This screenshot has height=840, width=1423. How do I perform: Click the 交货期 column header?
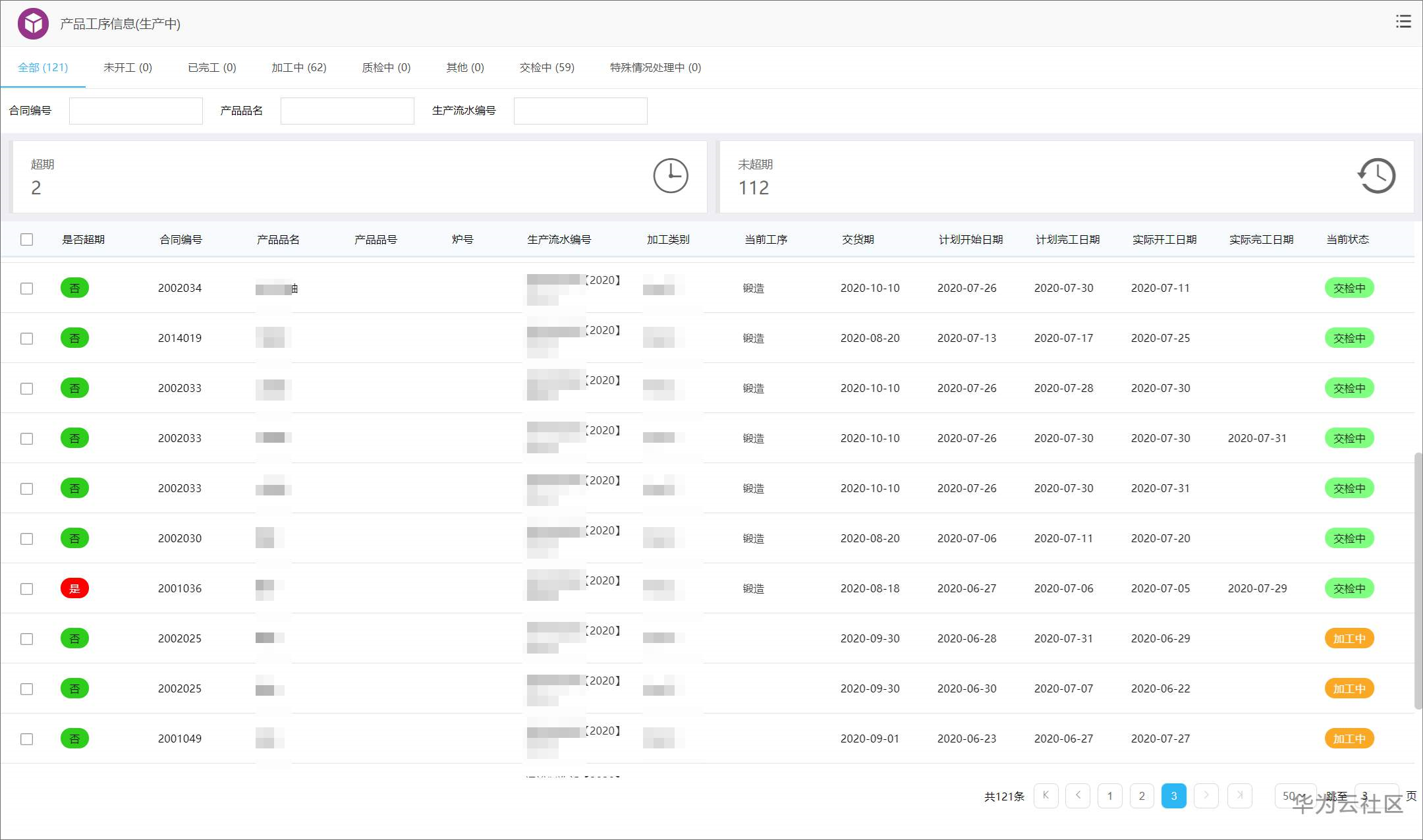click(x=858, y=239)
